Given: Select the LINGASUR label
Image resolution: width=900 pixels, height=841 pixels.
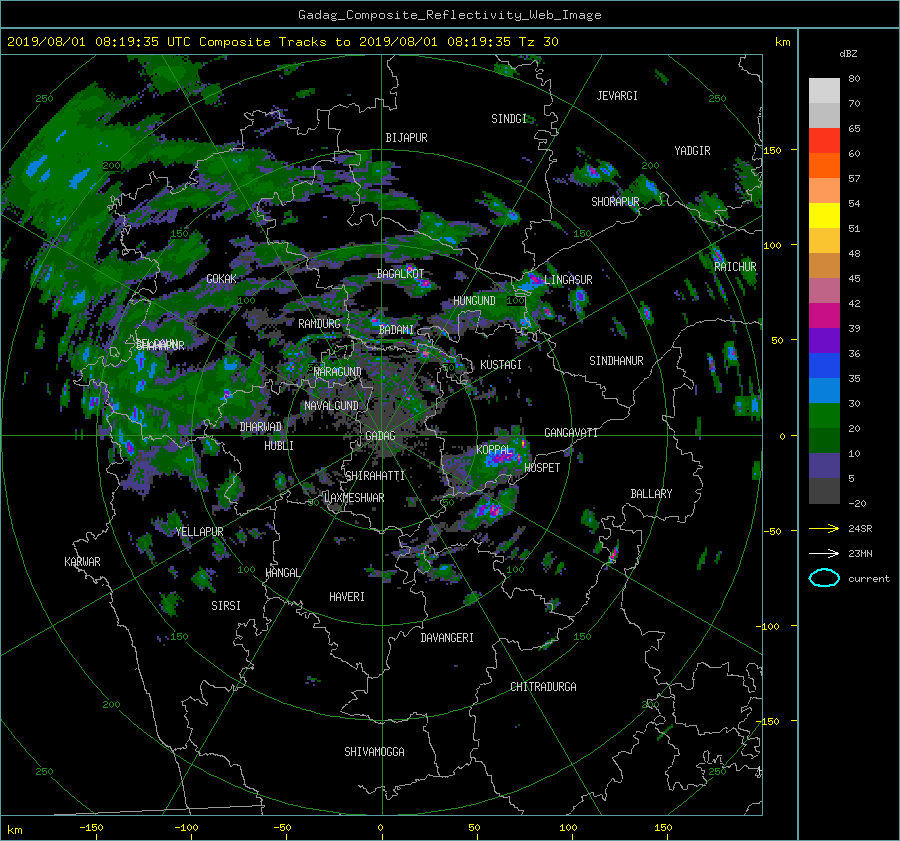Looking at the screenshot, I should 568,280.
